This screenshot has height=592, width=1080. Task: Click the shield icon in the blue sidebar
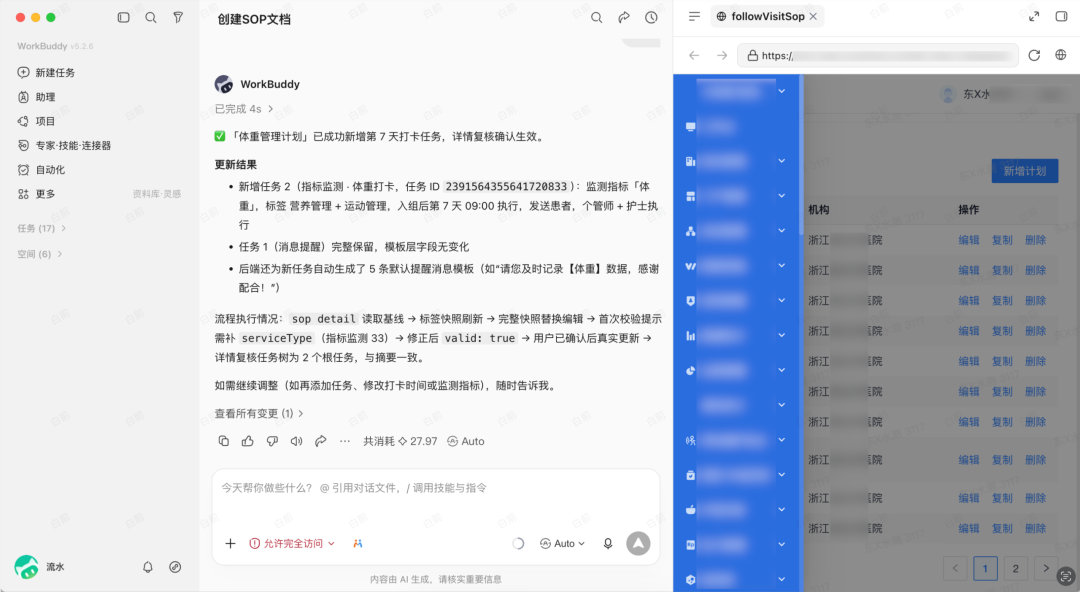click(690, 300)
